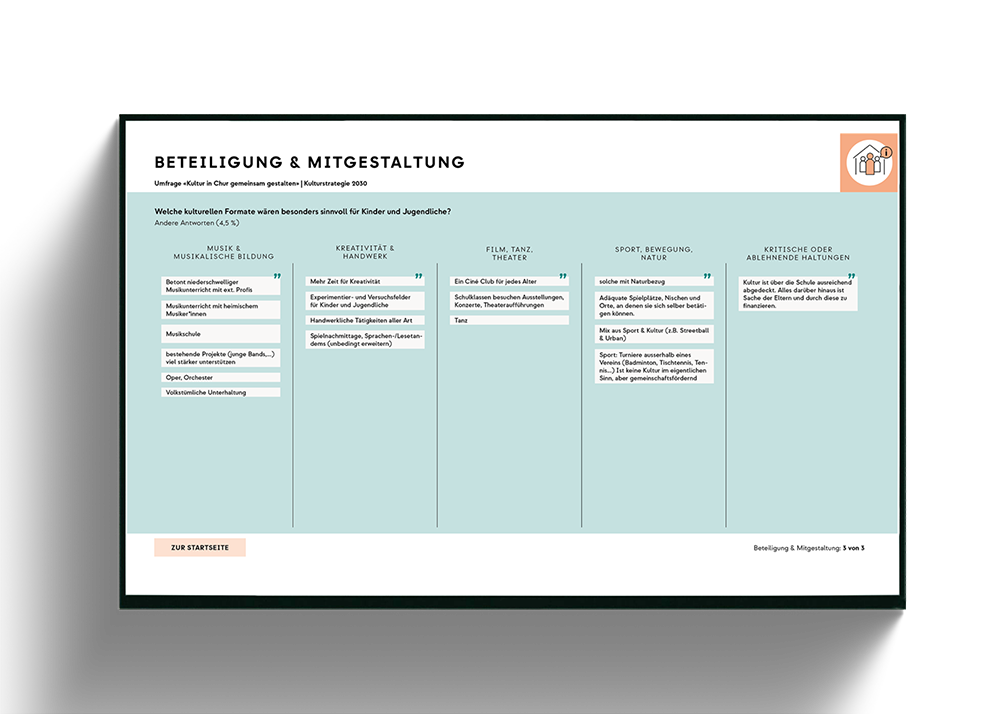Image resolution: width=1000 pixels, height=714 pixels.
Task: Click the BETEILIGUNG & MITGESTALTUNG title
Action: [x=309, y=162]
